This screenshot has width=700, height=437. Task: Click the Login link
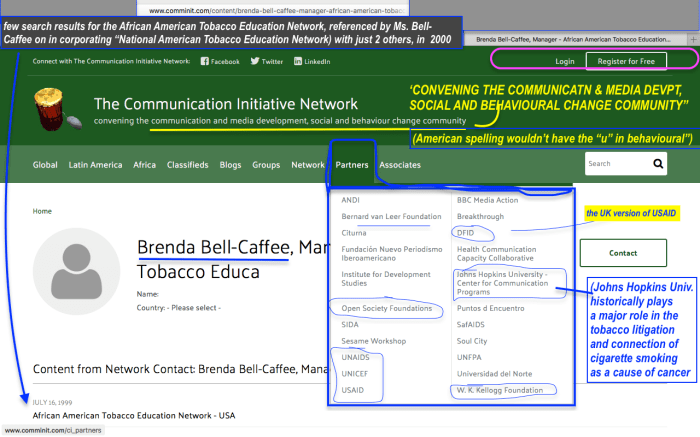coord(565,61)
